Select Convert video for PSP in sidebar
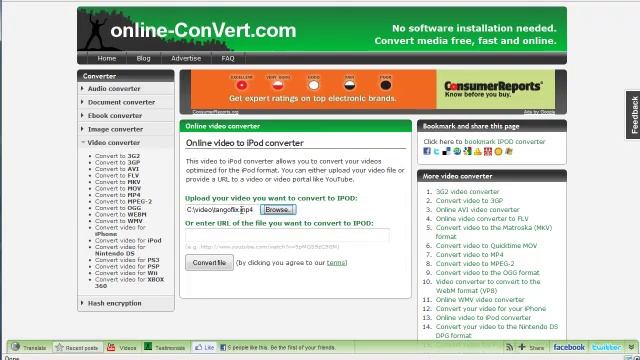Screen dimensions: 640x360 [x=127, y=267]
